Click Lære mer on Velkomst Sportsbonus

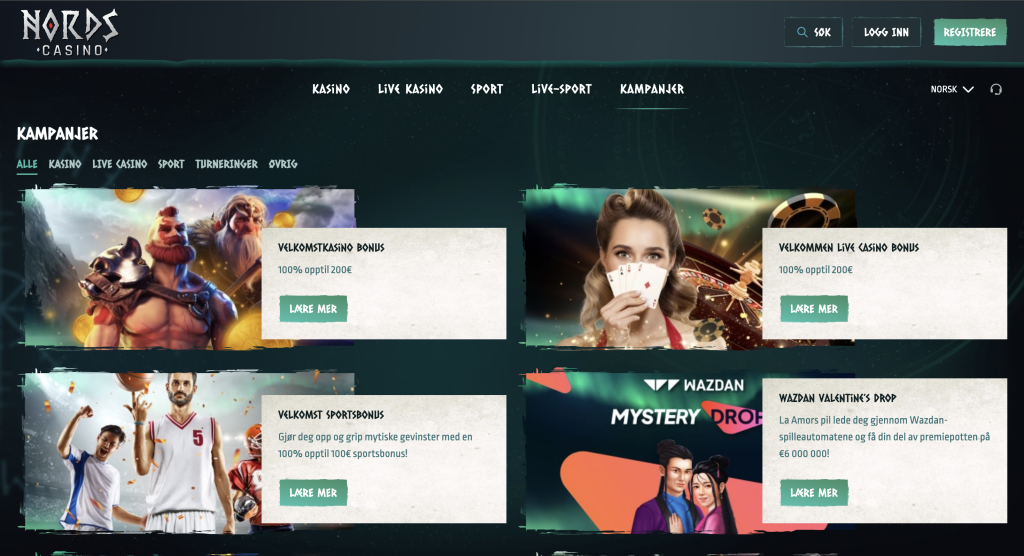313,493
